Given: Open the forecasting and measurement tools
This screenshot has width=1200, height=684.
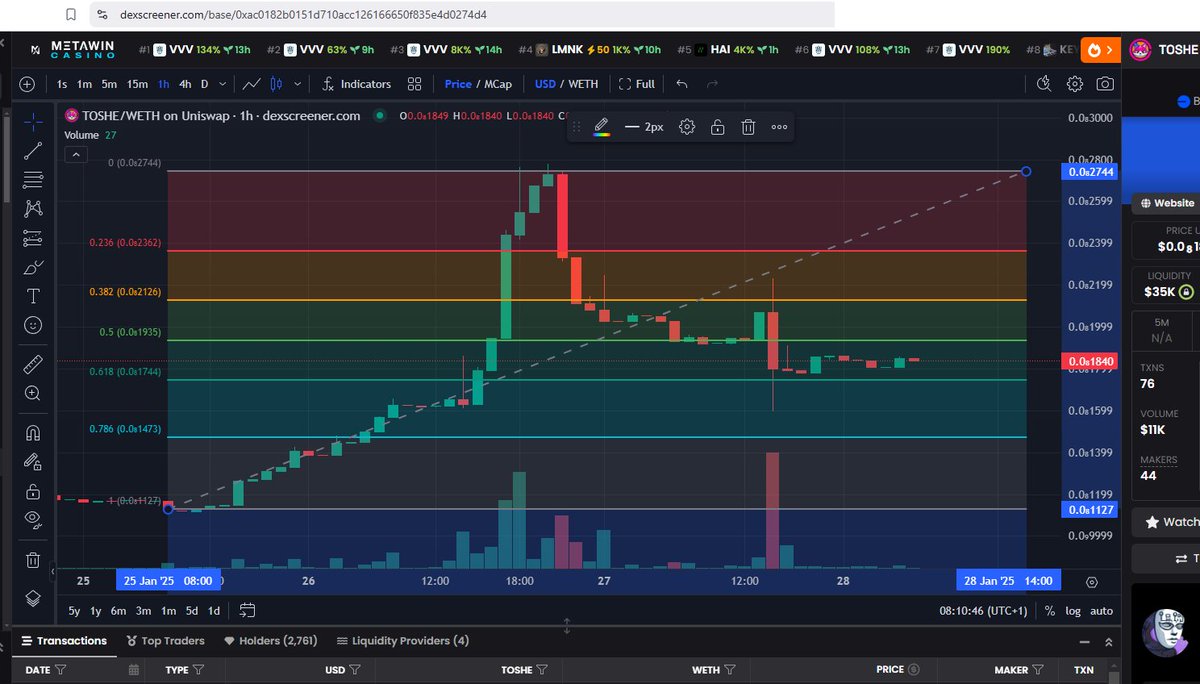Looking at the screenshot, I should click(33, 238).
